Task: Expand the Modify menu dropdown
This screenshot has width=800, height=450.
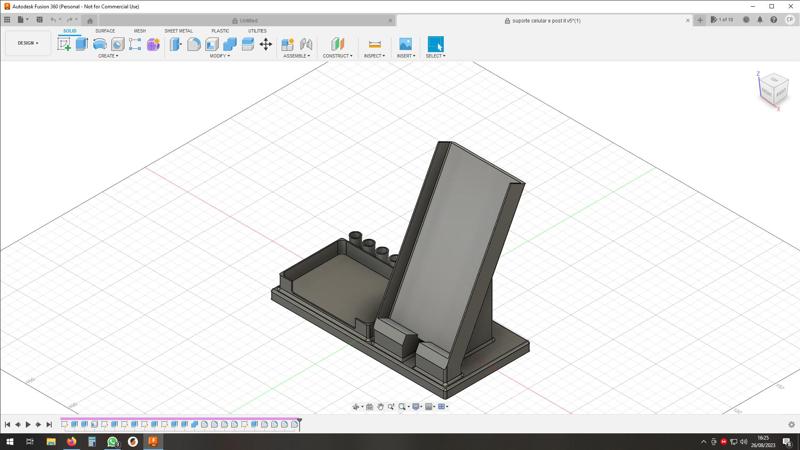Action: click(219, 56)
